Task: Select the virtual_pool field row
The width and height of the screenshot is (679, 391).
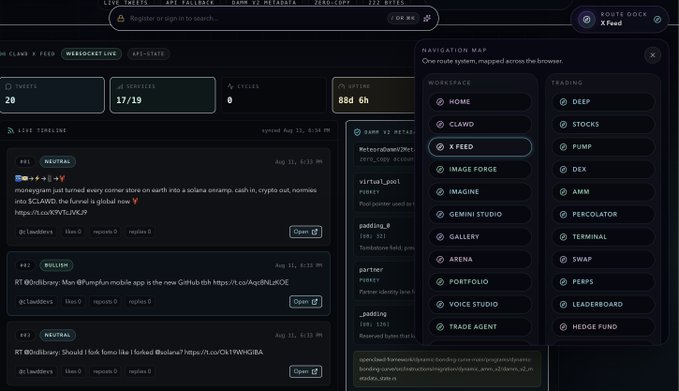Action: point(385,192)
